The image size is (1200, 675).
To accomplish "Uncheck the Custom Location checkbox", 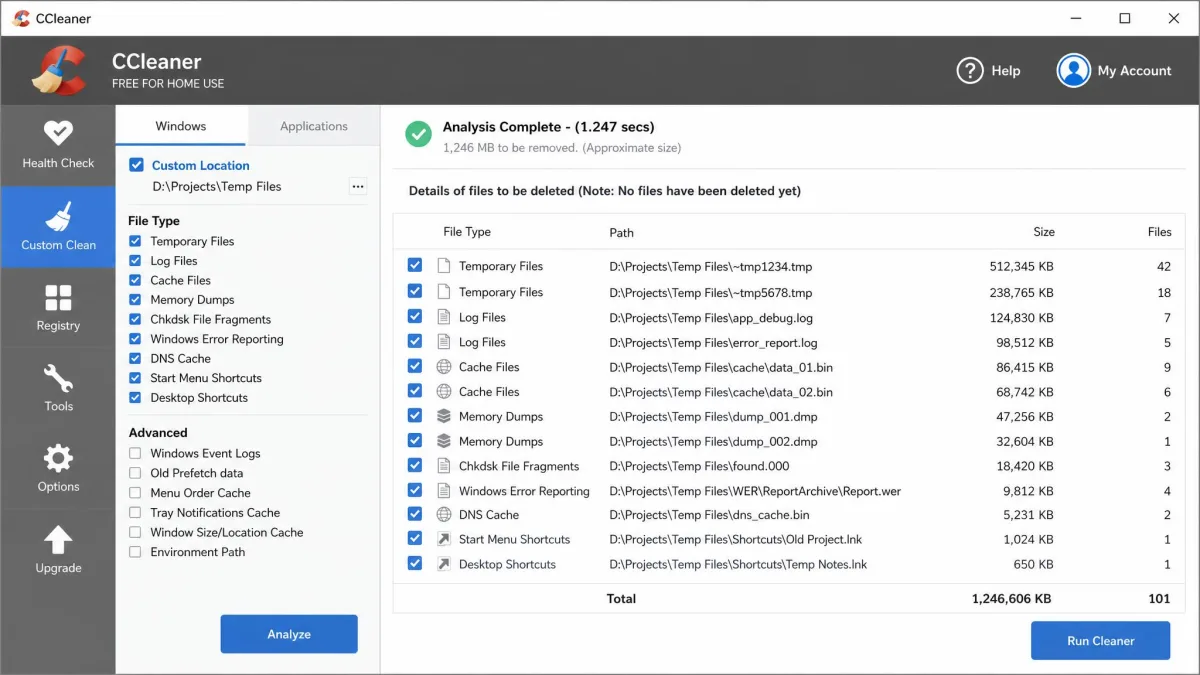I will click(137, 165).
